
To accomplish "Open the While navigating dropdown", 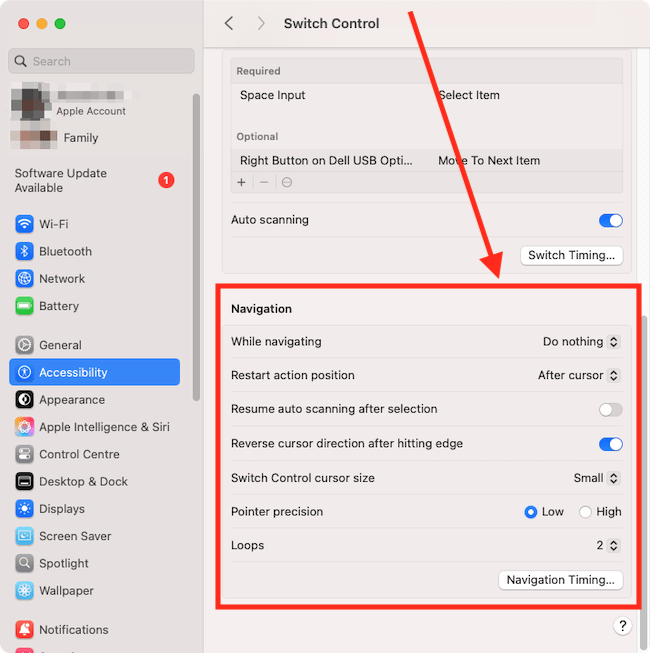I will (x=581, y=342).
